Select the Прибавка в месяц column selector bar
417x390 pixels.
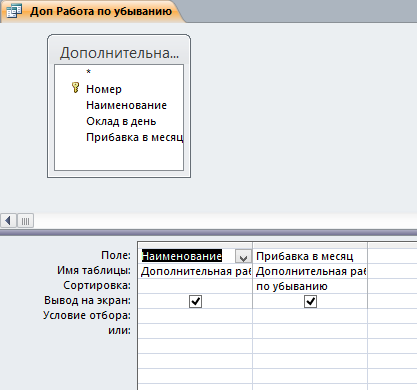310,245
